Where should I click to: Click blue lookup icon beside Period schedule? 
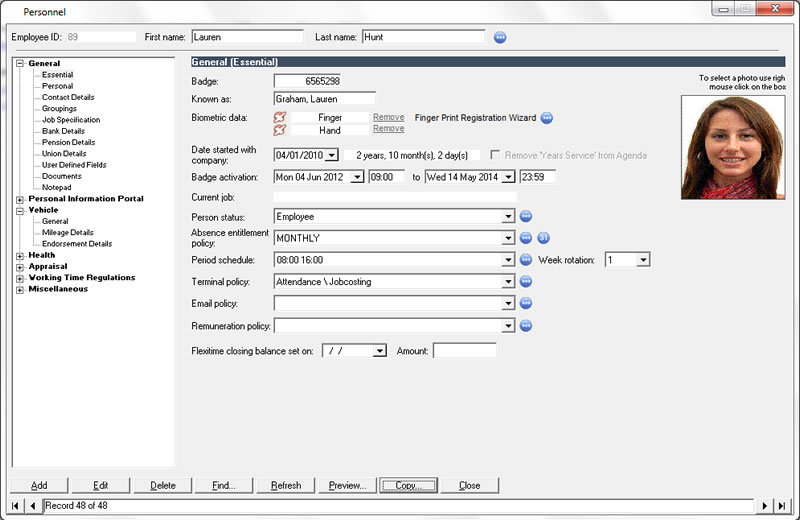coord(526,260)
